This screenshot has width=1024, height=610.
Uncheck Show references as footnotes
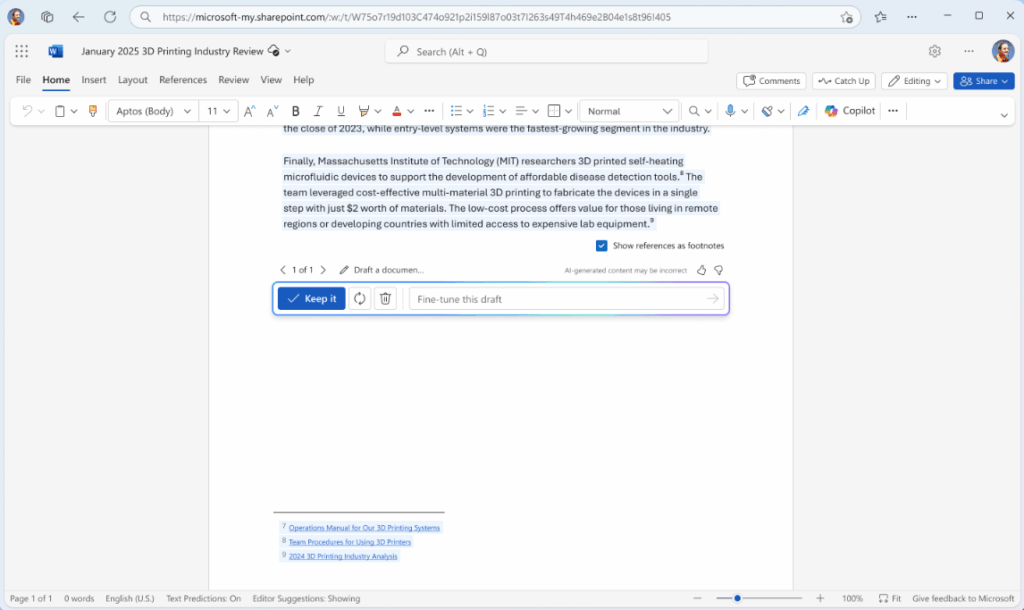pos(601,246)
